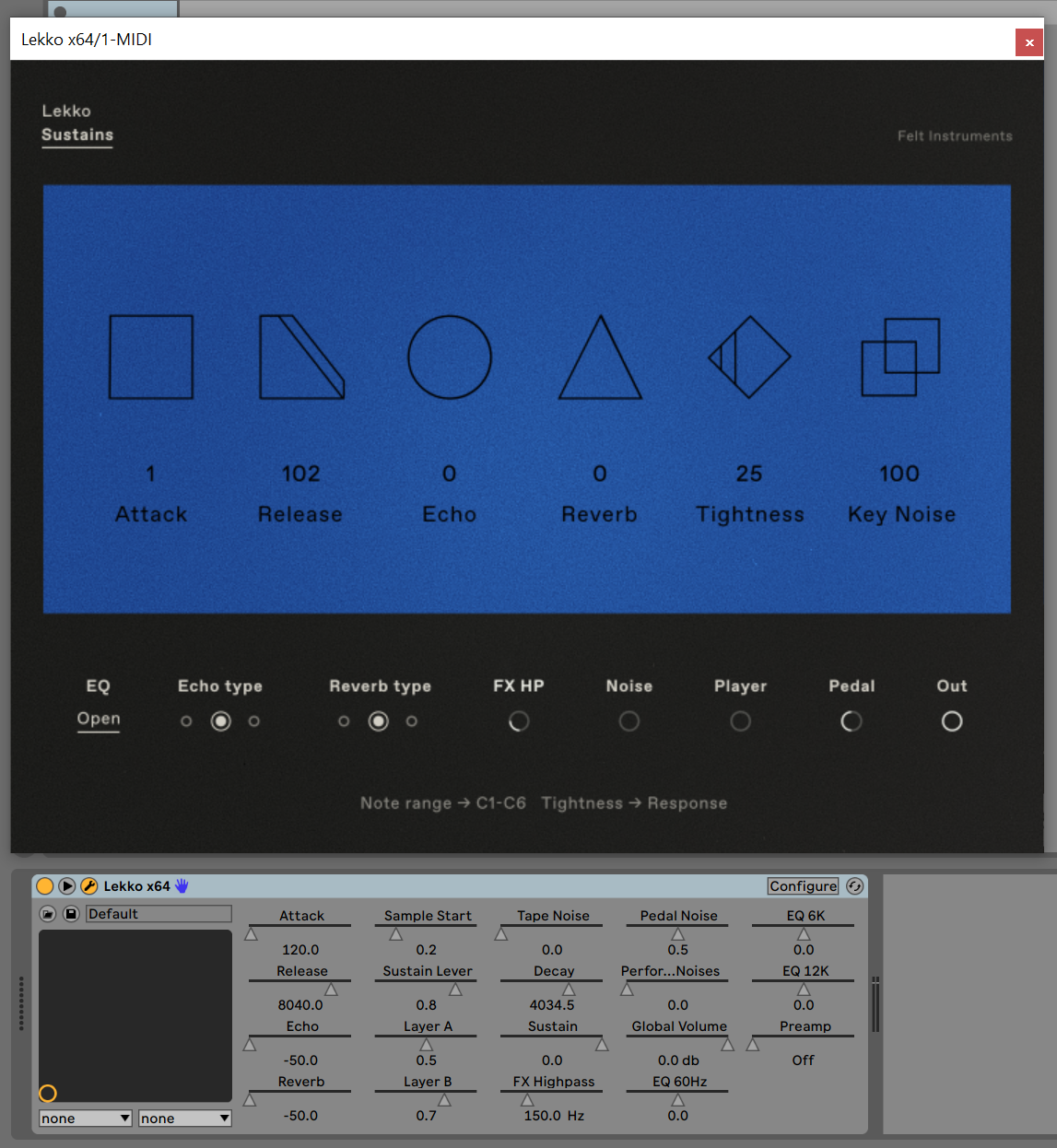The image size is (1057, 1148).
Task: Click EQ Open label
Action: coord(99,719)
